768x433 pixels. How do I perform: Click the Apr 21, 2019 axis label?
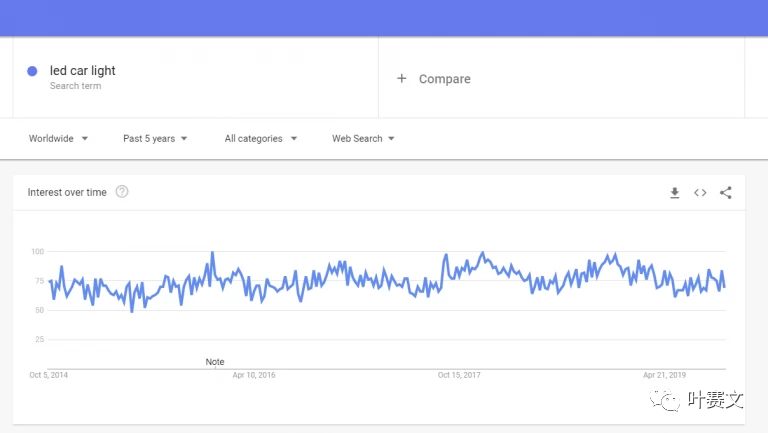point(664,376)
